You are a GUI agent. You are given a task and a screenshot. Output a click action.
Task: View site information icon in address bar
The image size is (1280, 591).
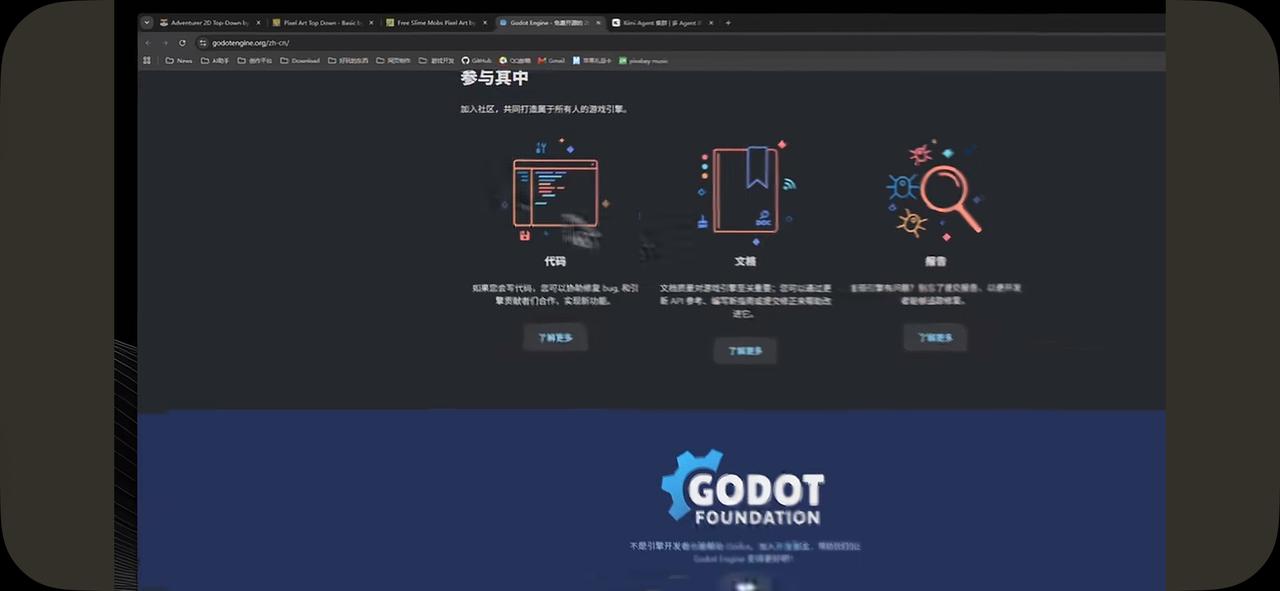(203, 43)
